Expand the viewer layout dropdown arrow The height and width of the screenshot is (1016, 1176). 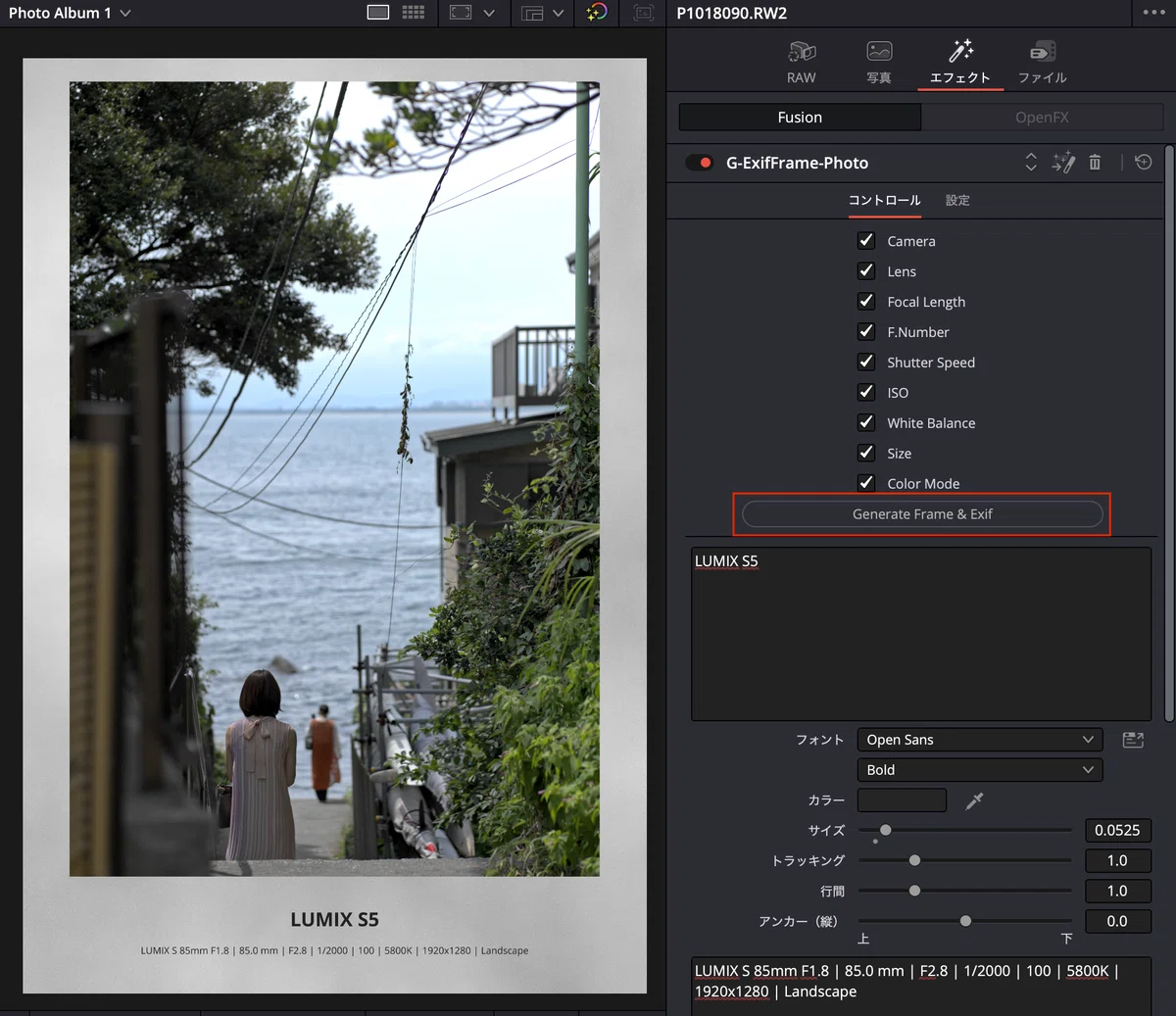tap(558, 13)
